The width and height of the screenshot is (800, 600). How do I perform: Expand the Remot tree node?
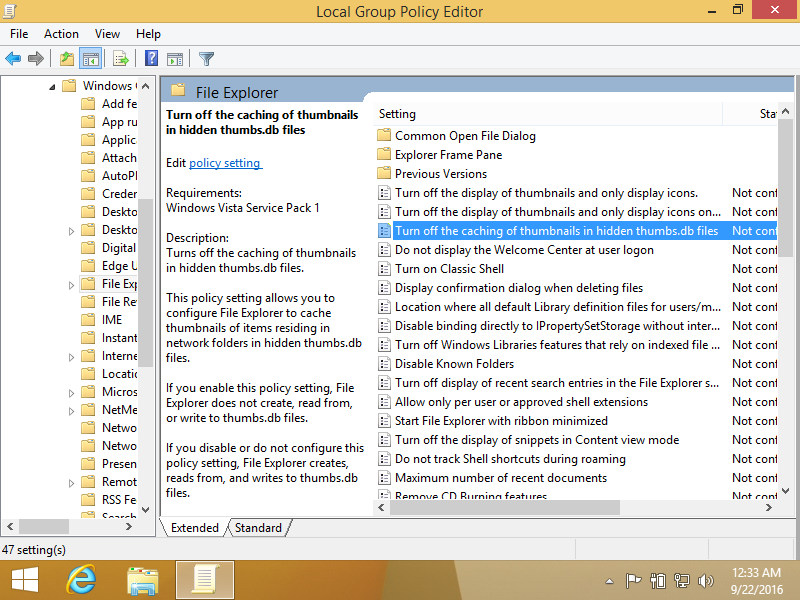71,483
